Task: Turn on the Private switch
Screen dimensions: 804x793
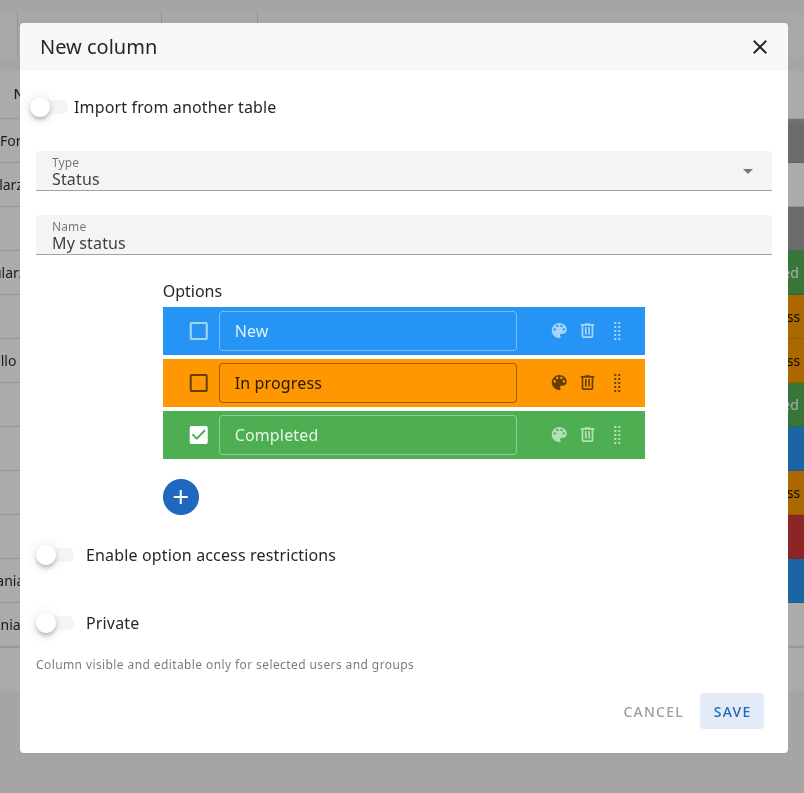Action: 54,623
